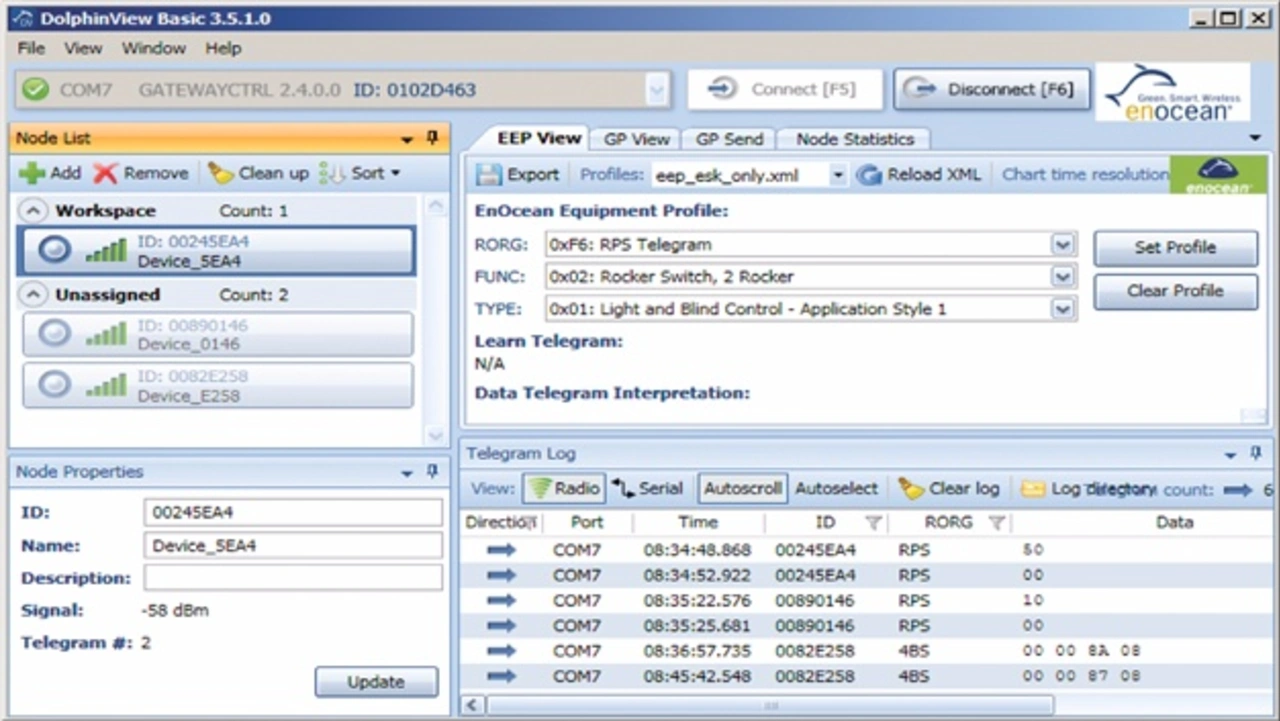Click the Time column header
The height and width of the screenshot is (721, 1280).
[x=698, y=522]
